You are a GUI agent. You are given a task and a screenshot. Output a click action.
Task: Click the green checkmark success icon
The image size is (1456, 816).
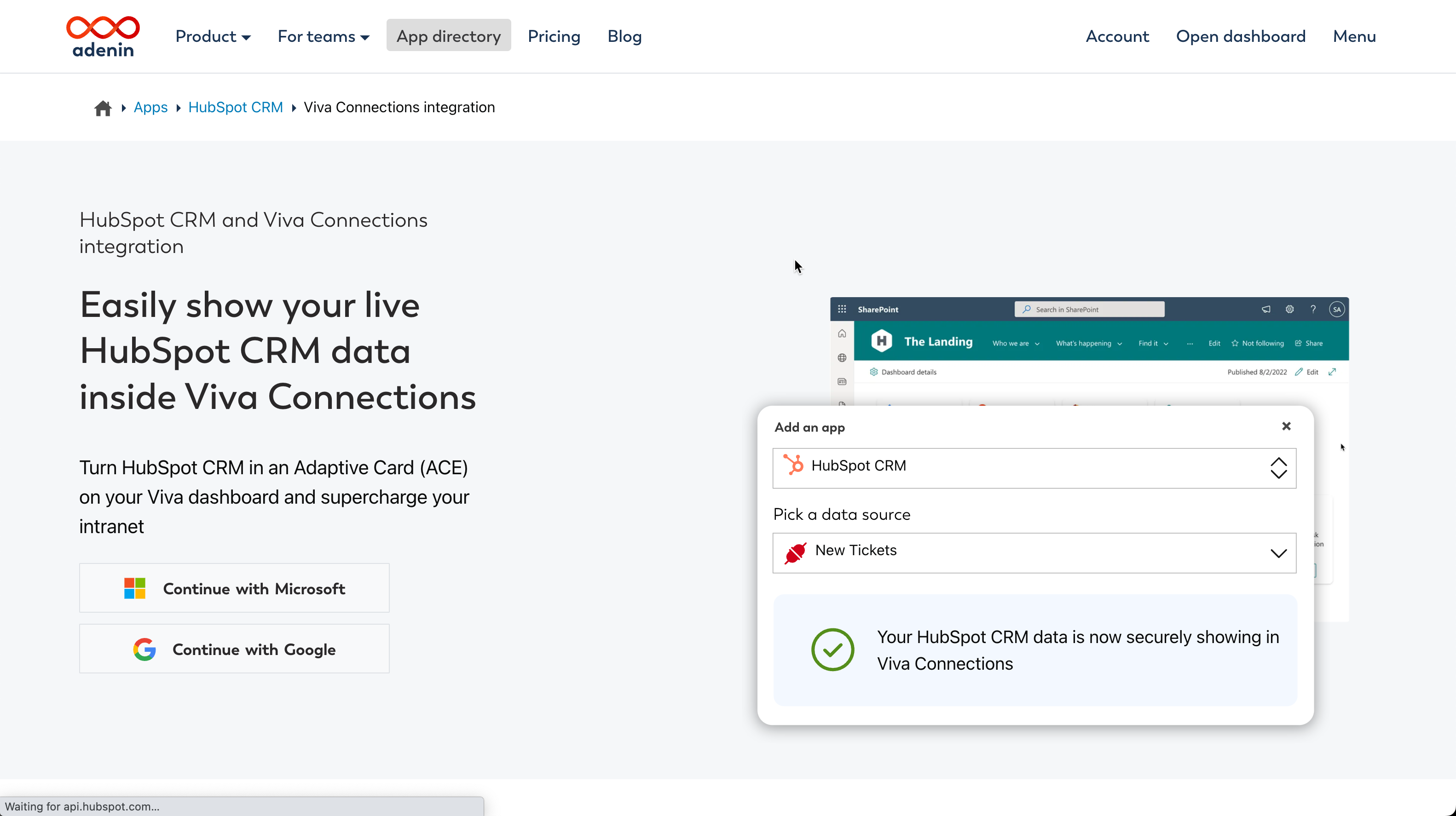[x=832, y=650]
